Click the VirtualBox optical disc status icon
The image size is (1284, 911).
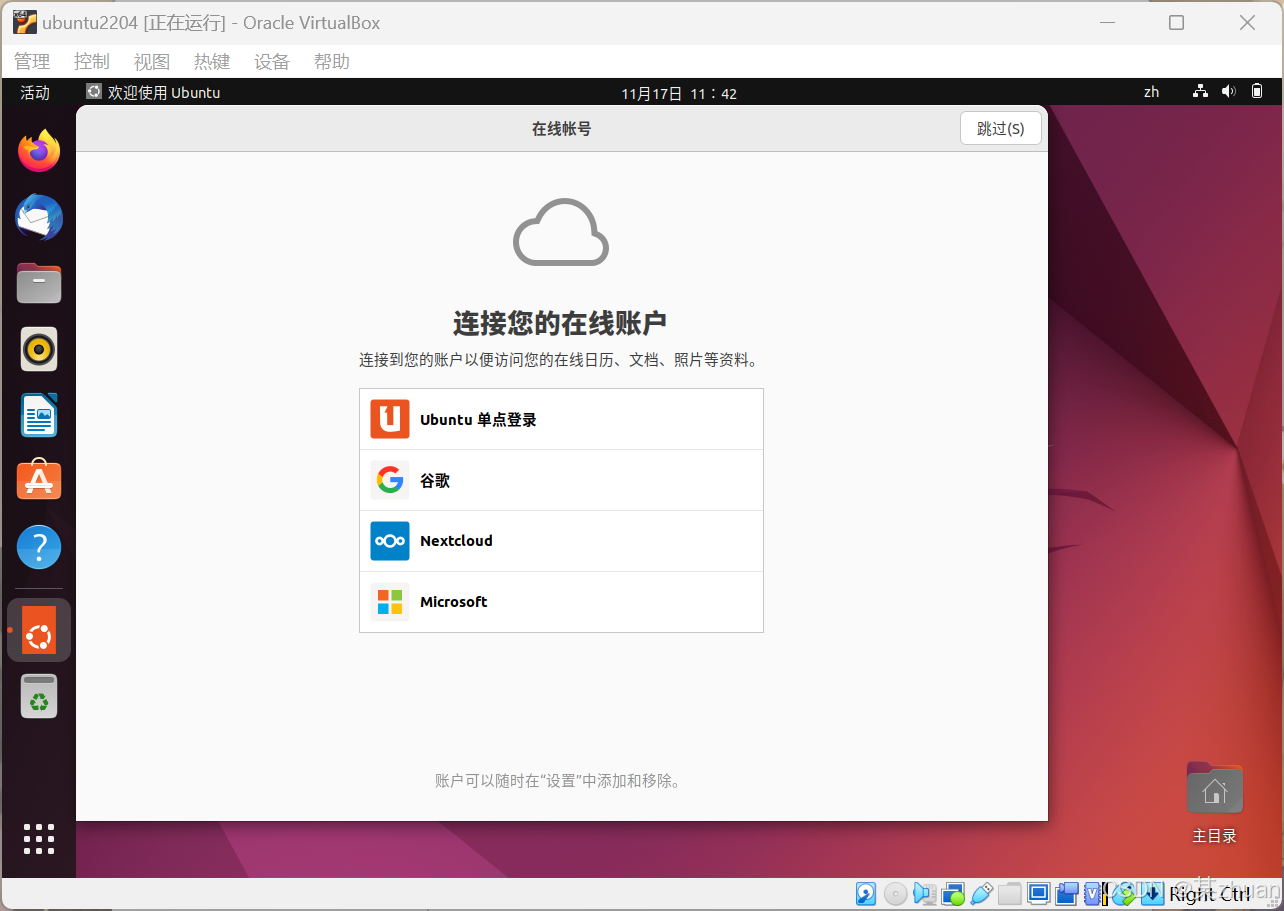tap(896, 893)
